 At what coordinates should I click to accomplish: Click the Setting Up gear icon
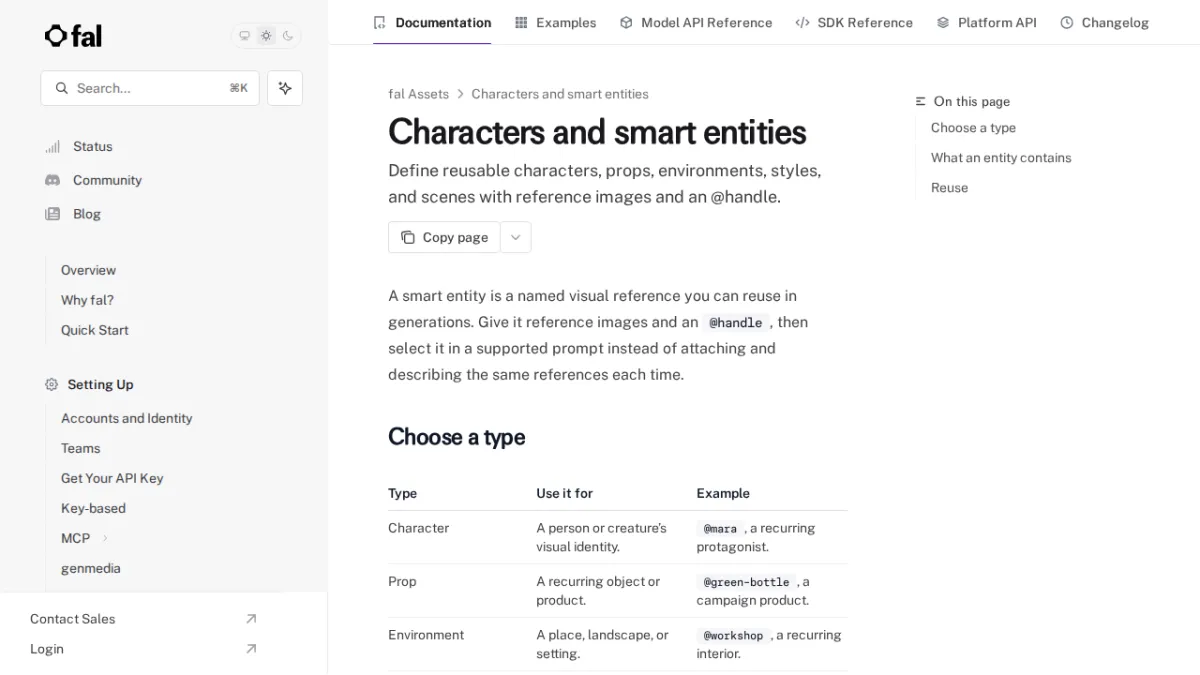(52, 384)
